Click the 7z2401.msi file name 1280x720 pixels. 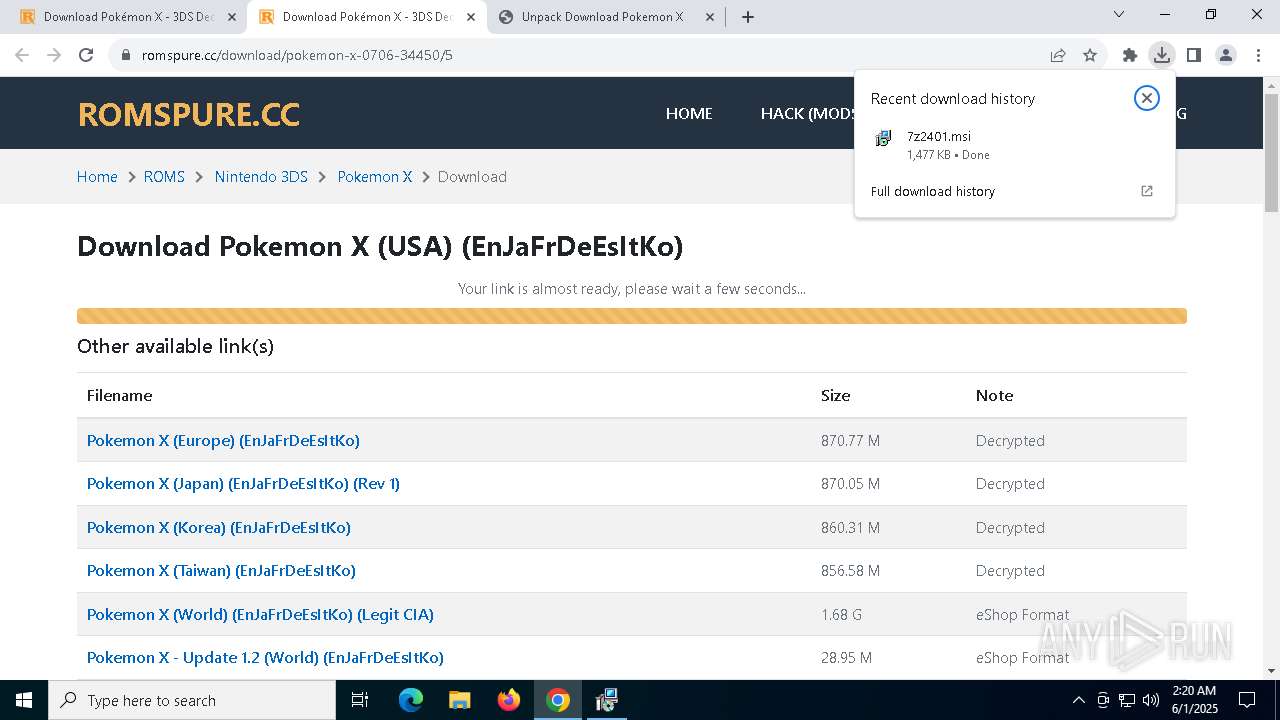pos(939,136)
